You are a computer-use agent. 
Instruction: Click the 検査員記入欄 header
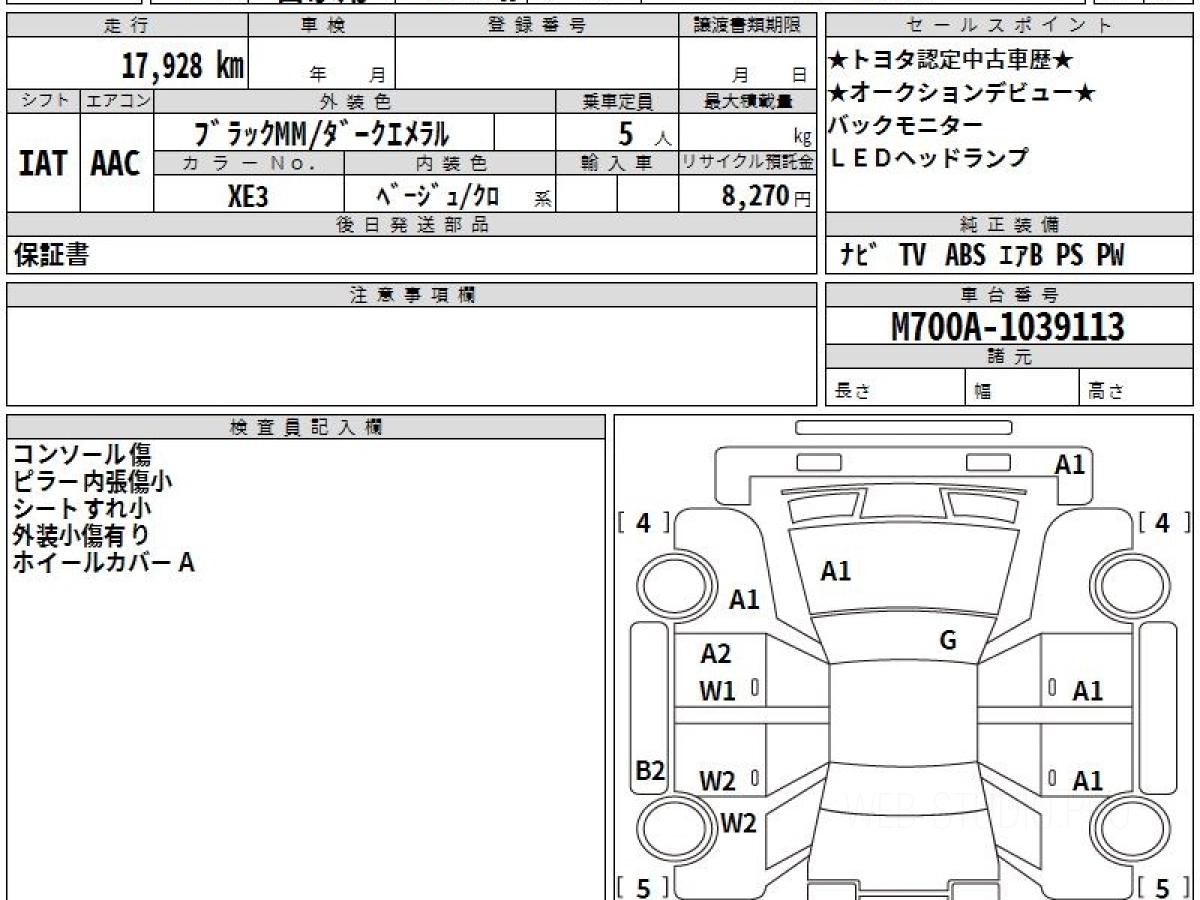306,427
